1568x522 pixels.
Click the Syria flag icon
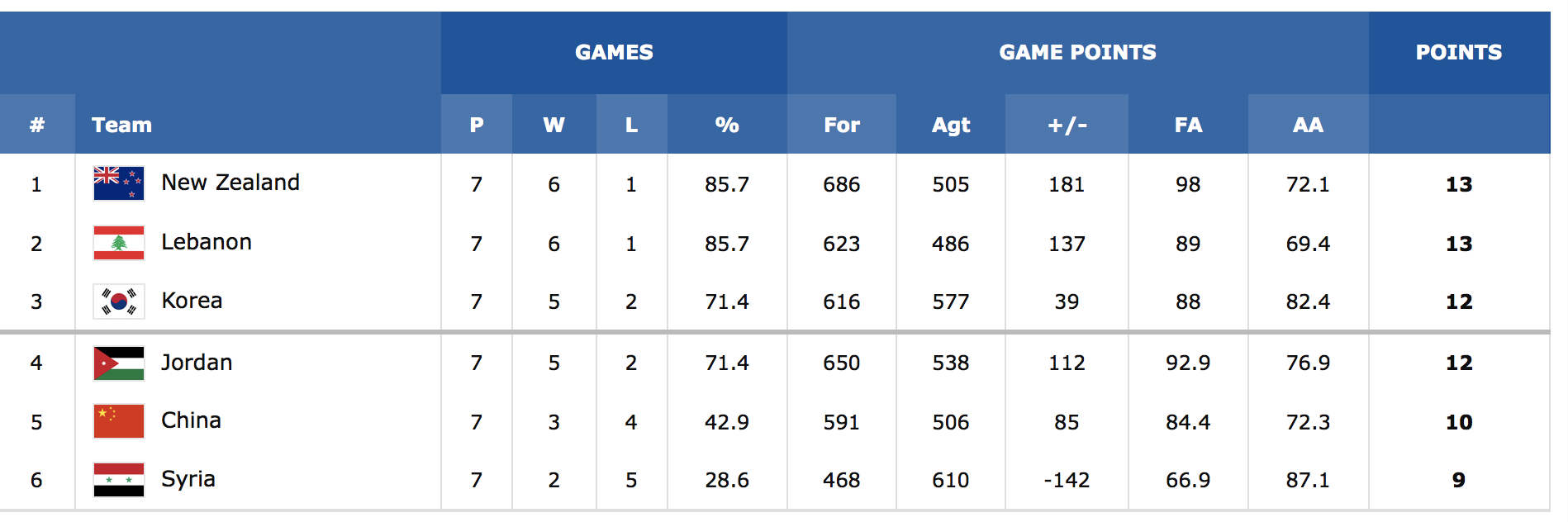[119, 480]
